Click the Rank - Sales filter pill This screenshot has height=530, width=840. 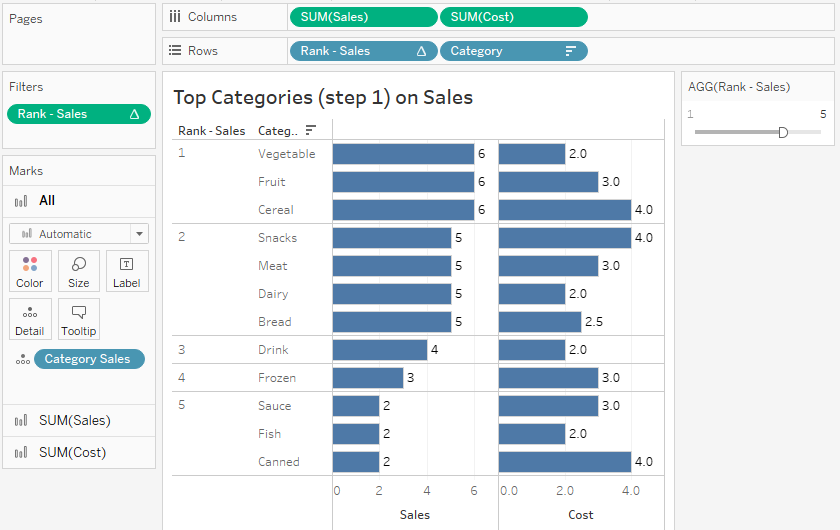pos(78,114)
